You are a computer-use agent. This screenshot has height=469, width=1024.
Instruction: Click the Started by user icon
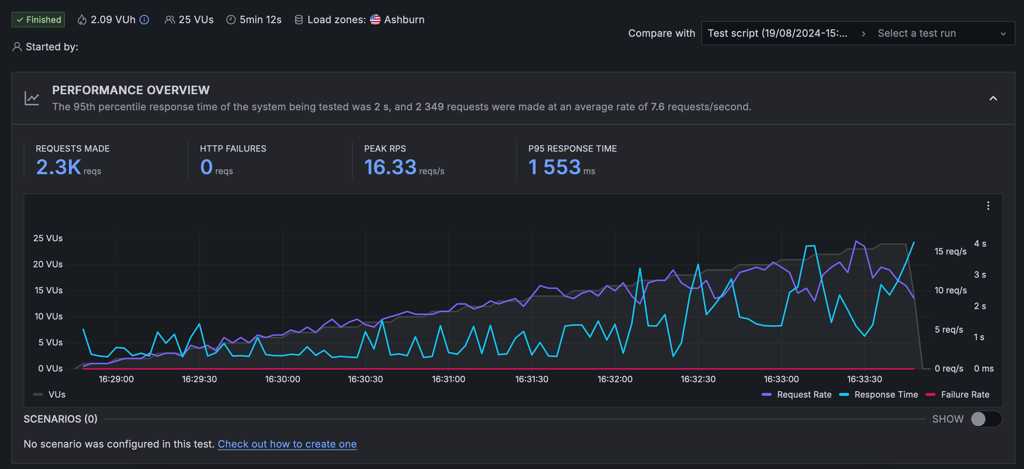coord(17,47)
